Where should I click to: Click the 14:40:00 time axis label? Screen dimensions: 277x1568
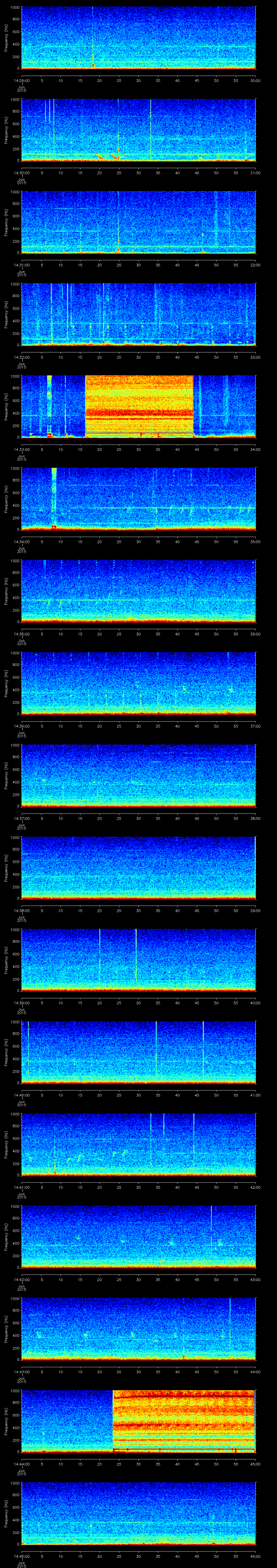point(21,1095)
